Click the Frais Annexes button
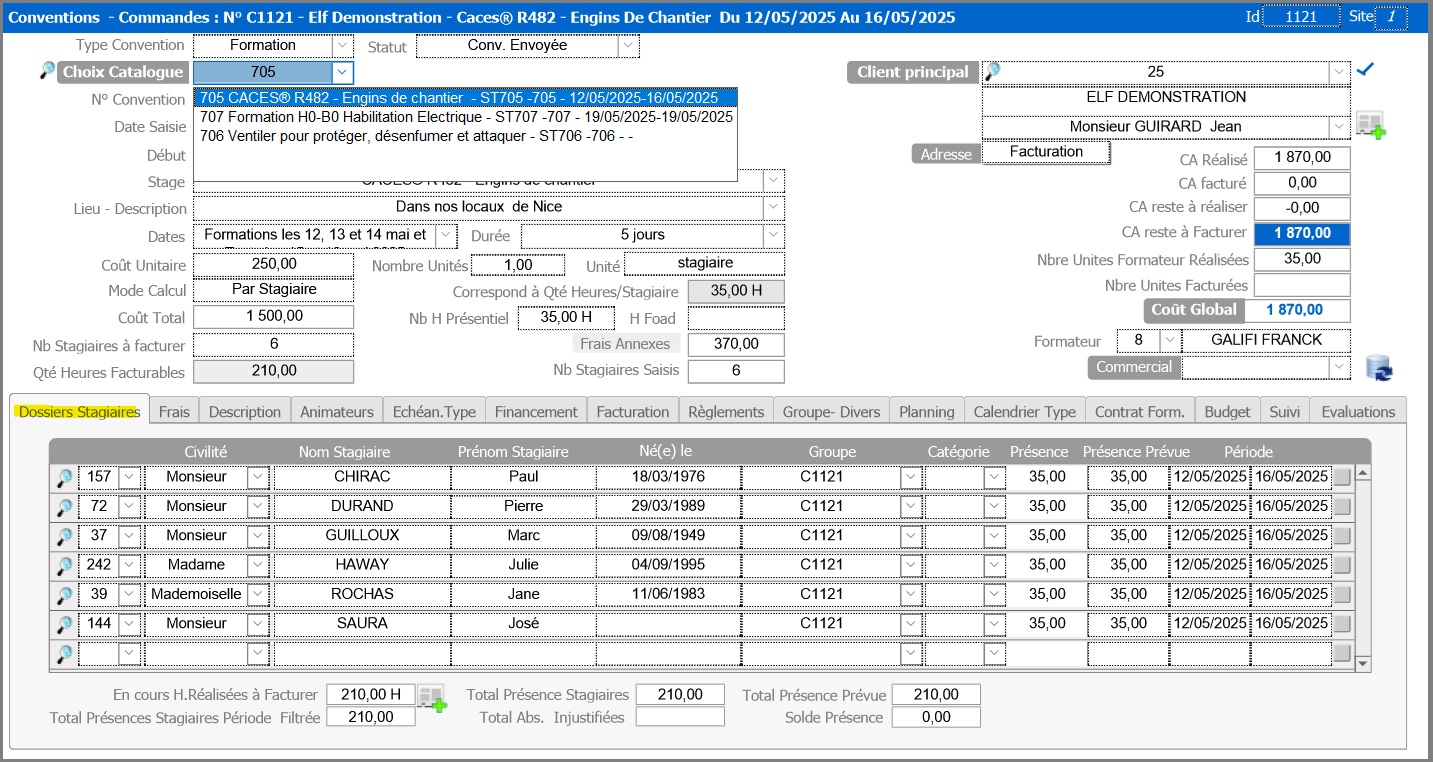This screenshot has height=762, width=1433. [x=627, y=343]
